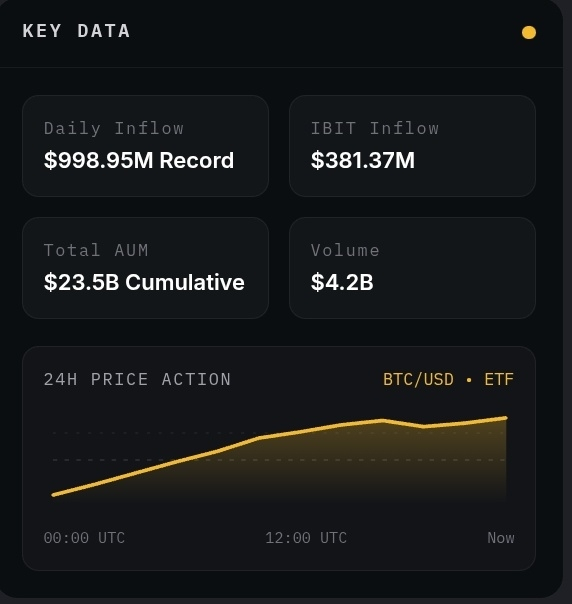
Task: Select the BTC/USD label on chart
Action: [418, 379]
